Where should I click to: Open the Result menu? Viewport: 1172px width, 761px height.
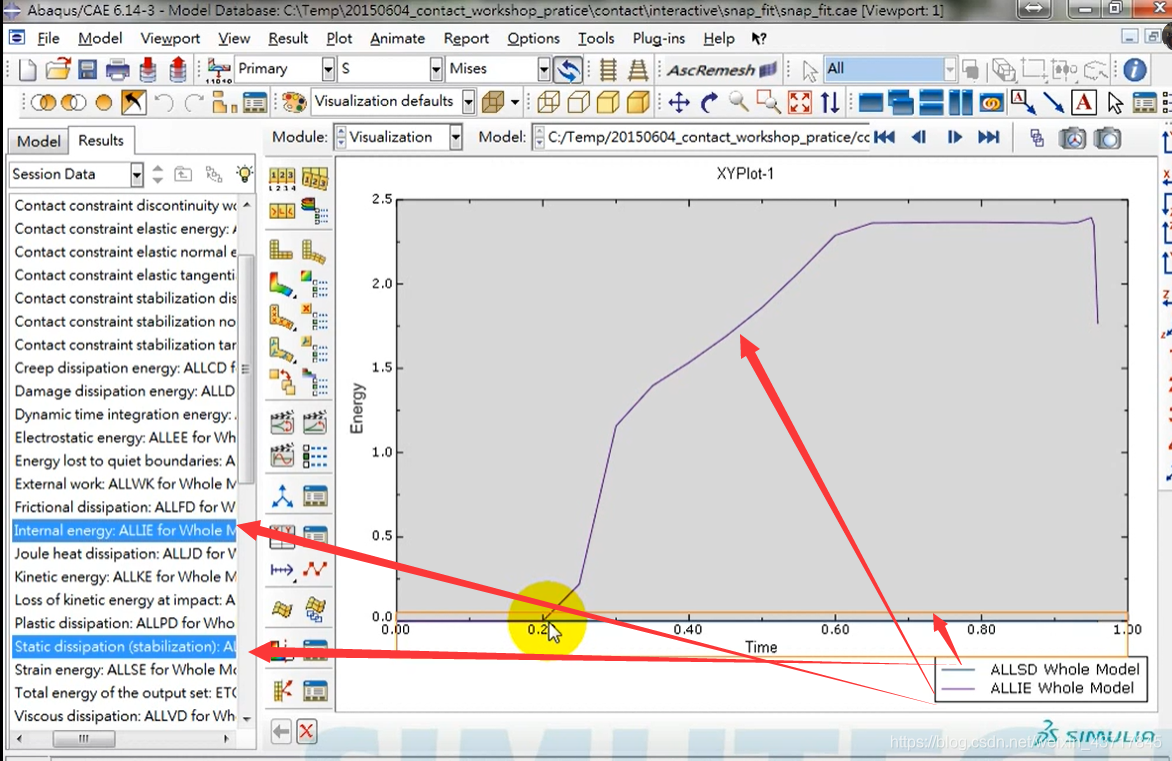pyautogui.click(x=289, y=39)
